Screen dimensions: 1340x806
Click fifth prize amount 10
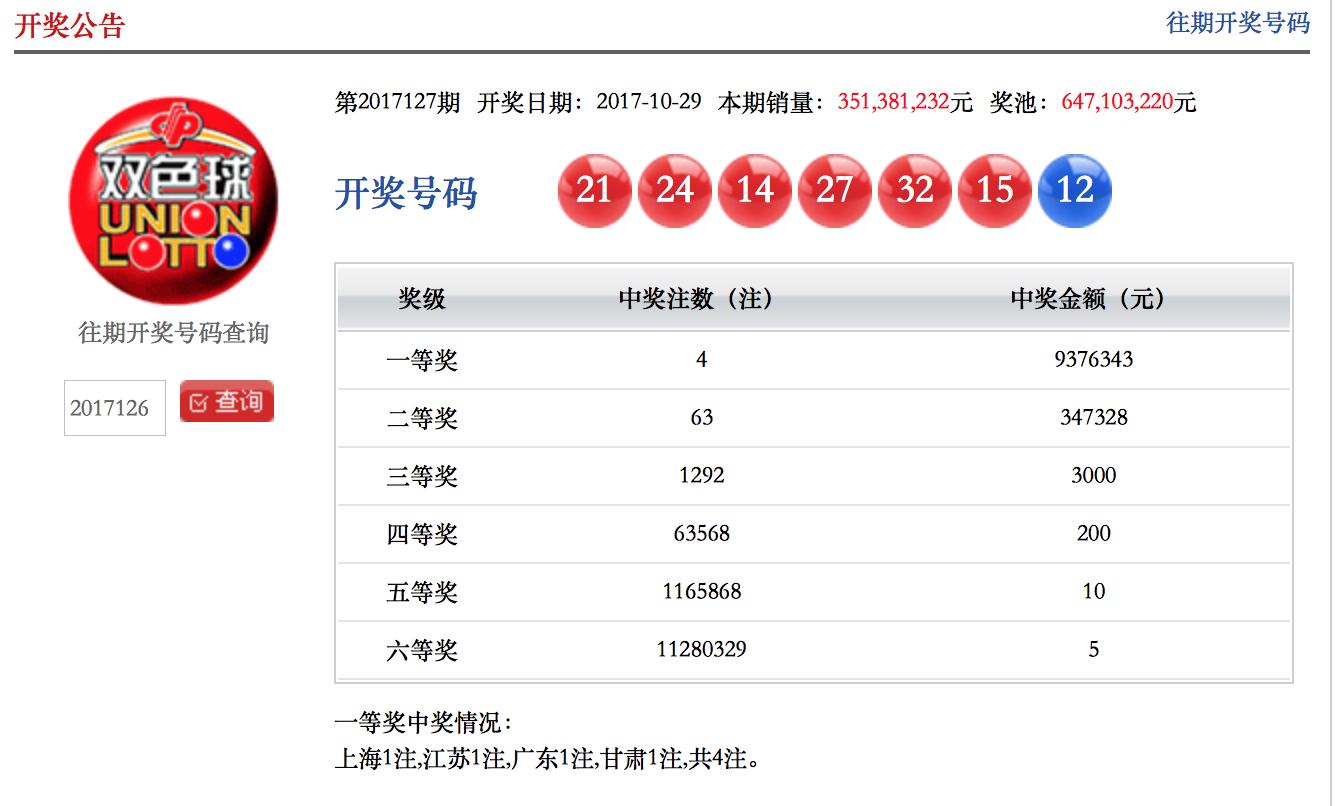coord(1094,591)
